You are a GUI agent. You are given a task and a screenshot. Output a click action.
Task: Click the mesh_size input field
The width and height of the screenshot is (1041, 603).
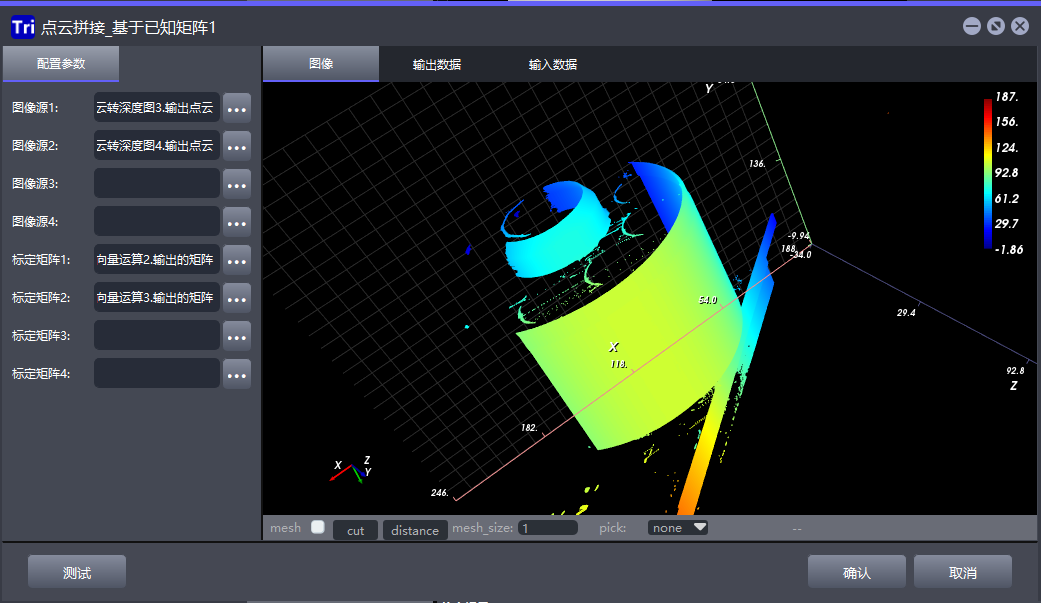click(547, 528)
